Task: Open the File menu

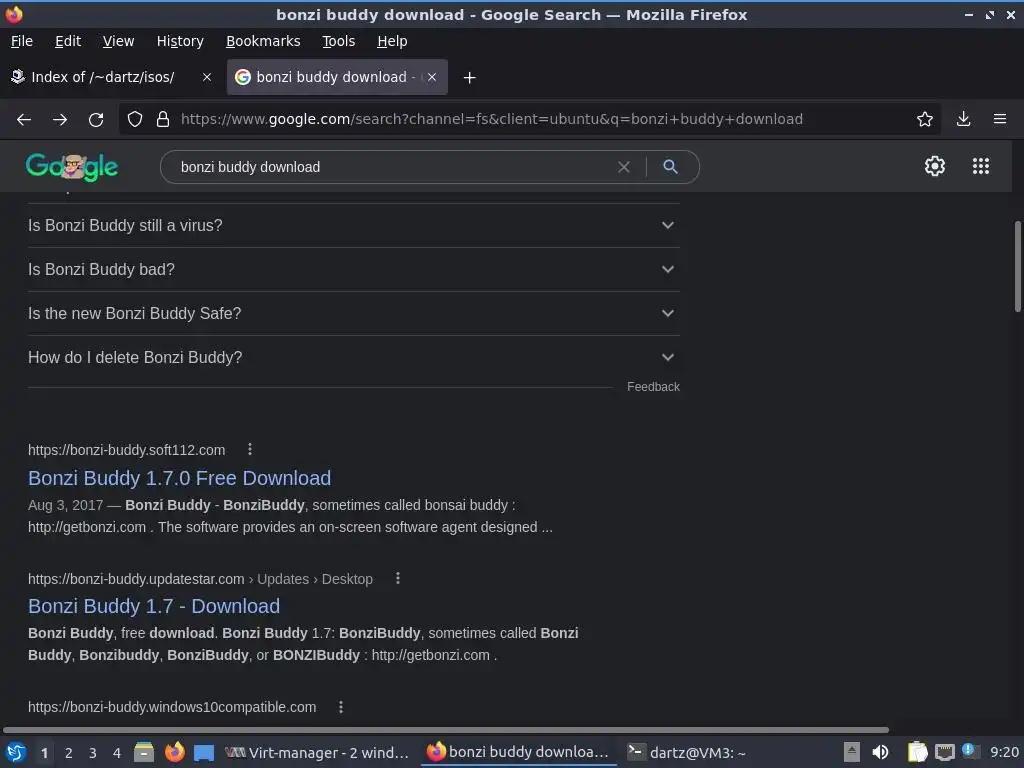Action: click(22, 41)
